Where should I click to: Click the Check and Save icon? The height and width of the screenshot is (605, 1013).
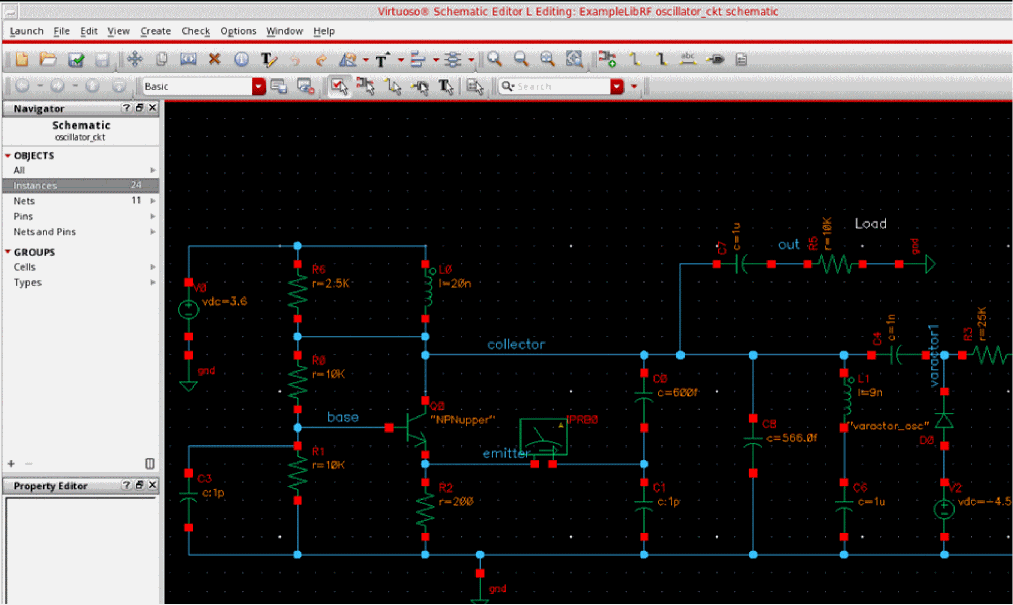[75, 60]
